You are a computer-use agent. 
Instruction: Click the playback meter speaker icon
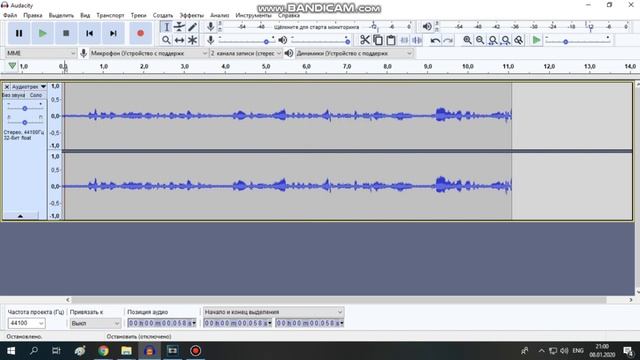[427, 27]
